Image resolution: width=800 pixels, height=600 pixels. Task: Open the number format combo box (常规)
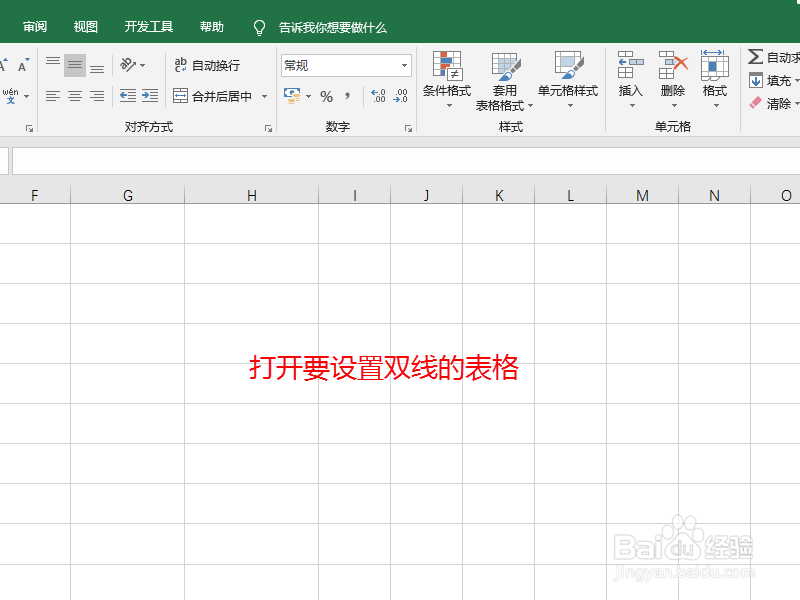pos(346,65)
